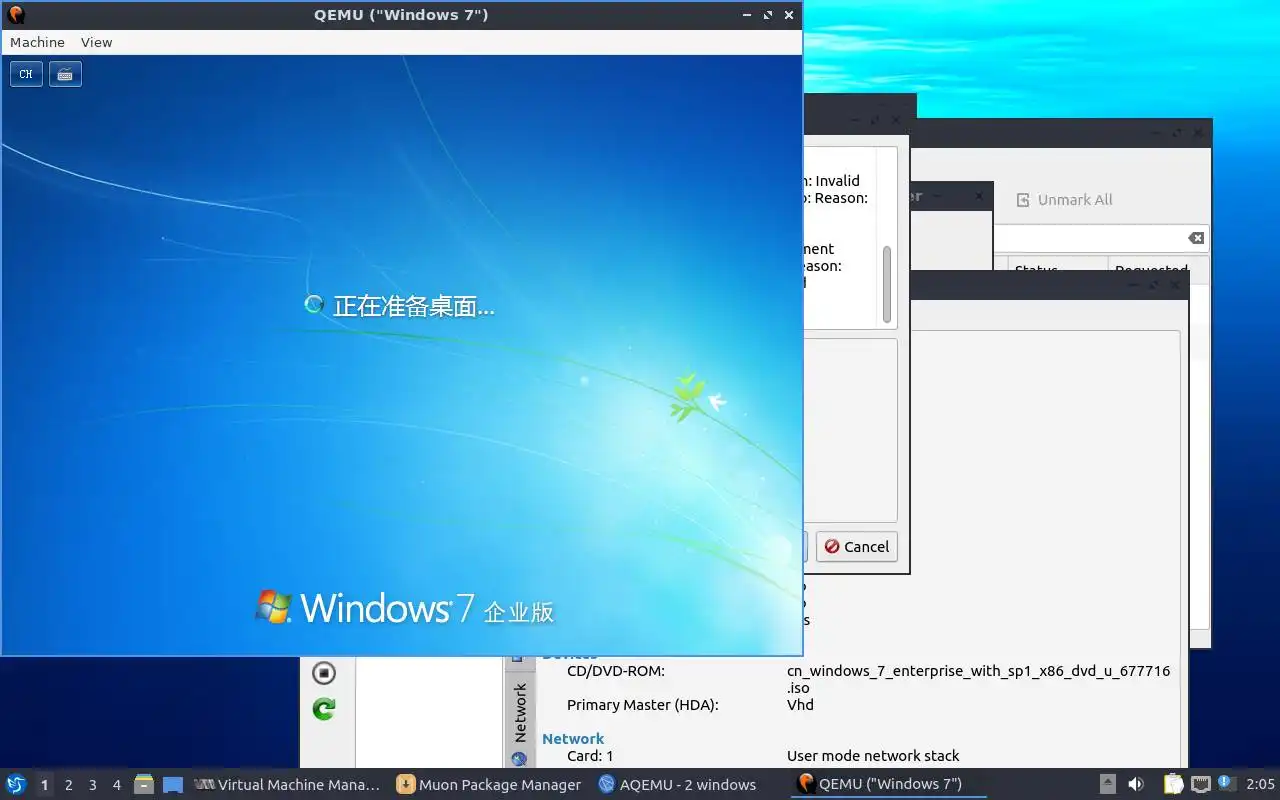Screen dimensions: 1280x800
Task: Switch to the Muon Package Manager task
Action: click(x=489, y=785)
